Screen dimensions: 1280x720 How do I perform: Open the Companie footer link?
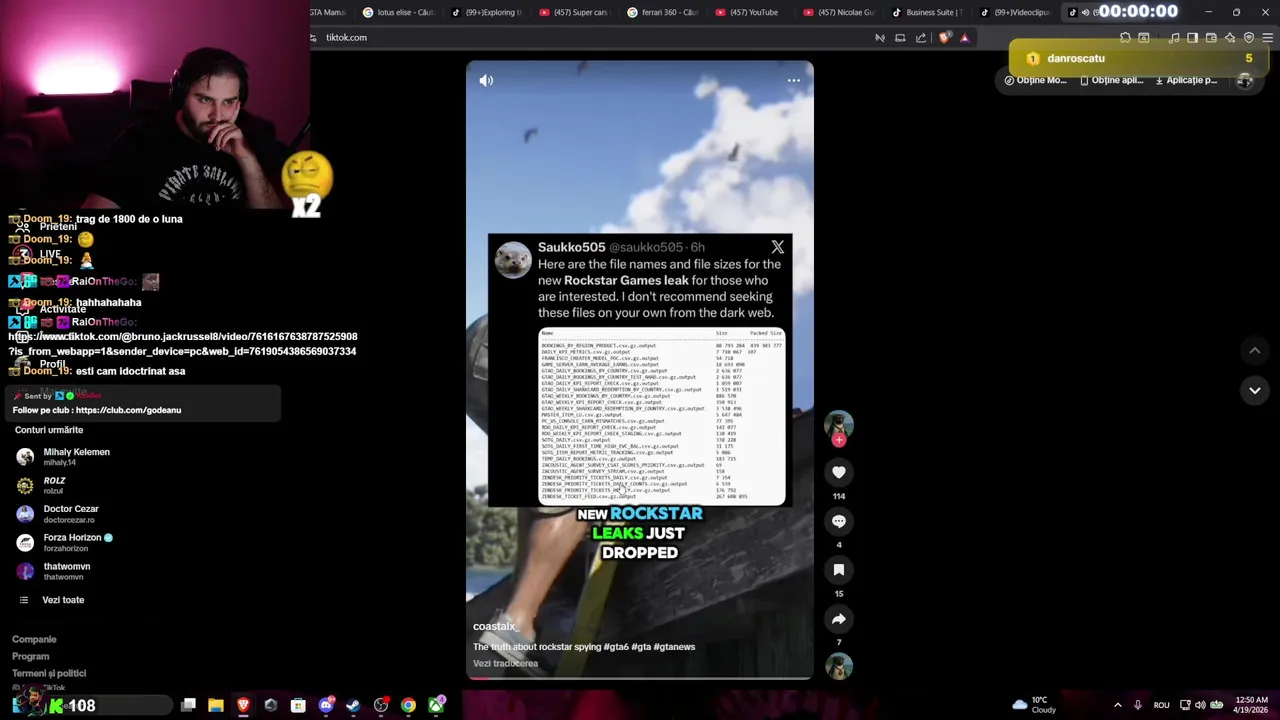click(x=34, y=640)
